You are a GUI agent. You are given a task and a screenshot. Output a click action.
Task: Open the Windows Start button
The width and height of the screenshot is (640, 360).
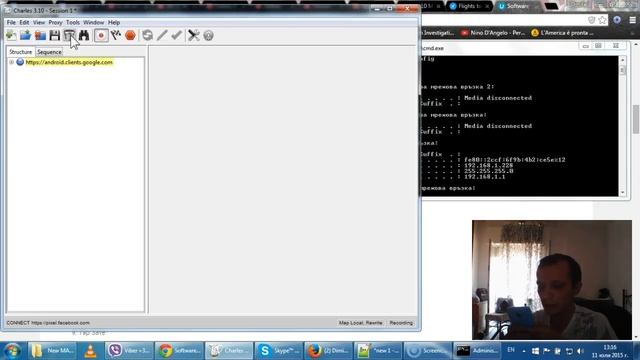pyautogui.click(x=12, y=351)
